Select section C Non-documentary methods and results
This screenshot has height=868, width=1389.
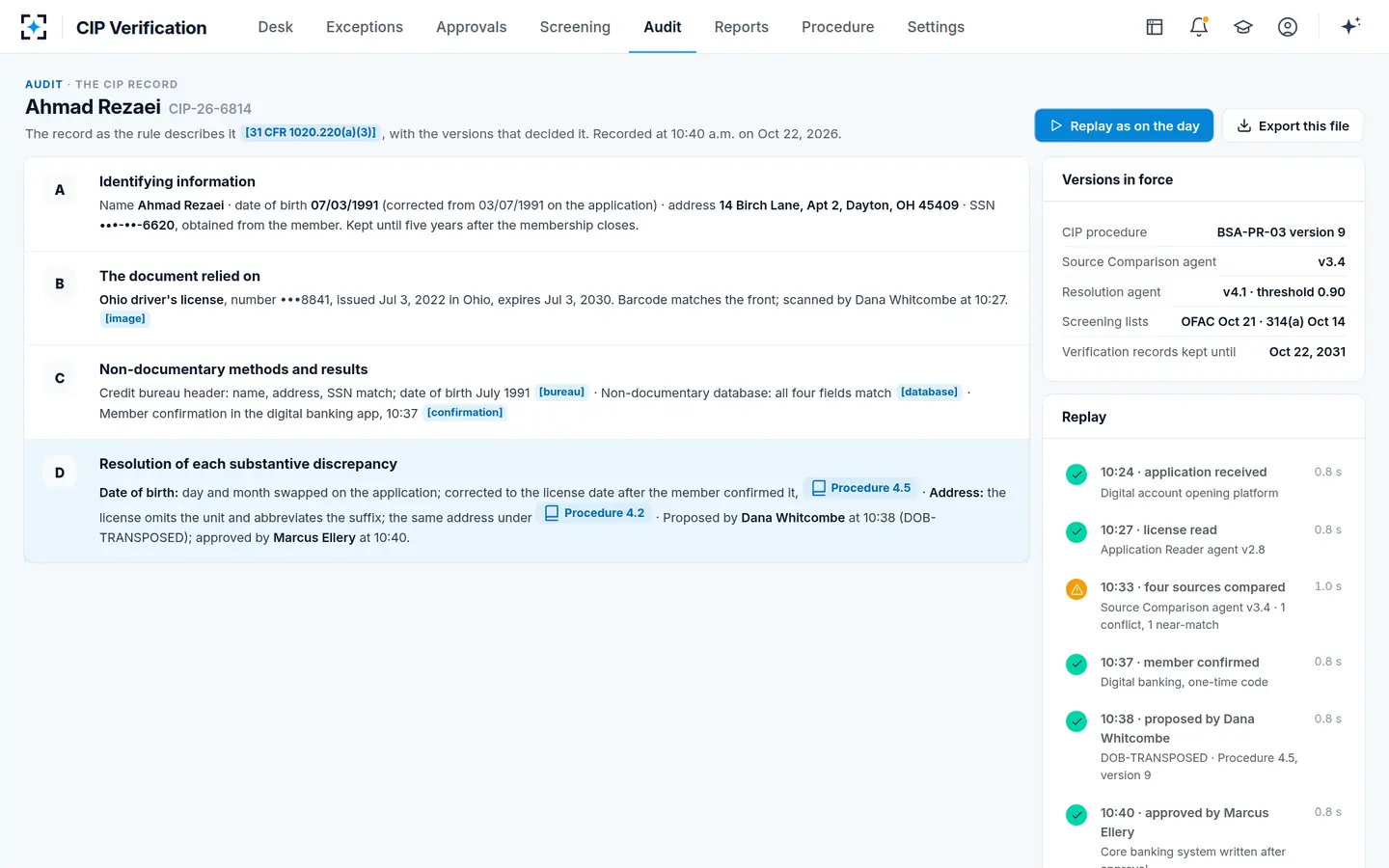tap(527, 392)
